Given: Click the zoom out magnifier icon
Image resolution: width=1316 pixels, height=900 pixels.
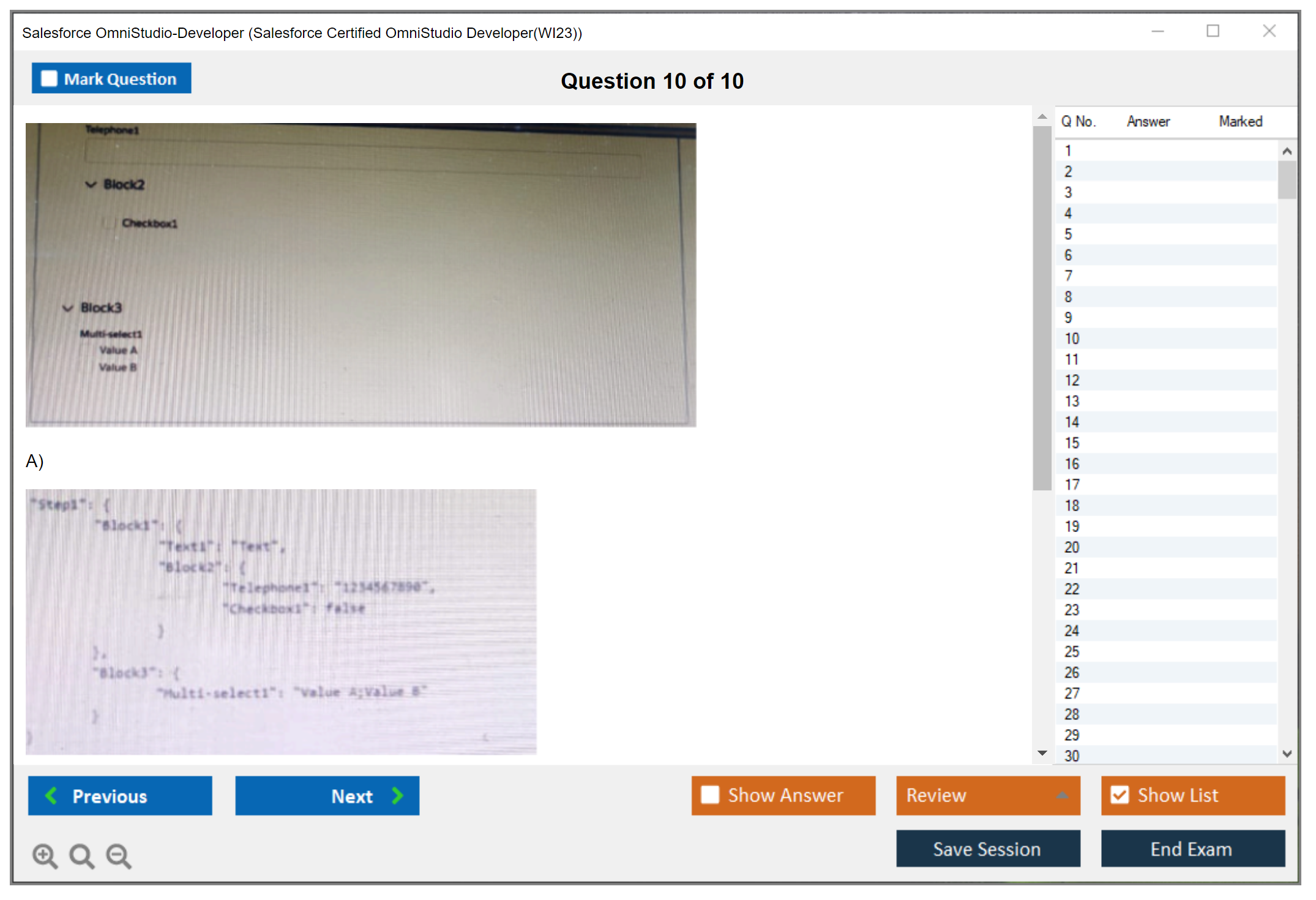Looking at the screenshot, I should (118, 855).
